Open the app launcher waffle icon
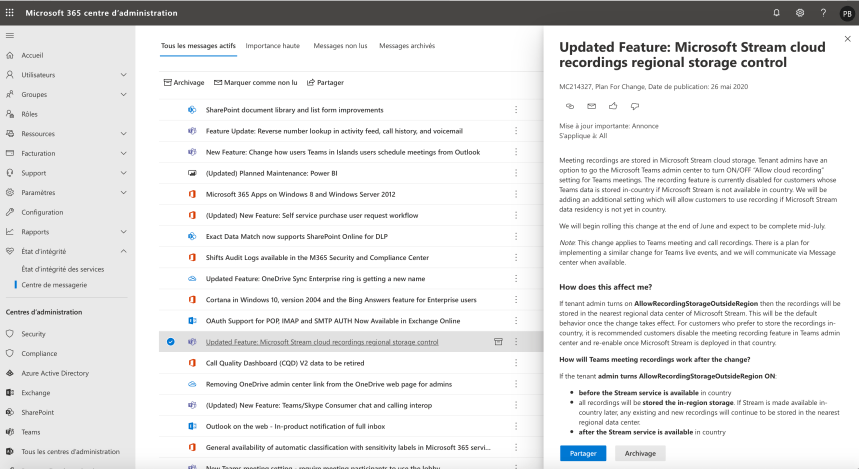The image size is (859, 469). pyautogui.click(x=11, y=13)
